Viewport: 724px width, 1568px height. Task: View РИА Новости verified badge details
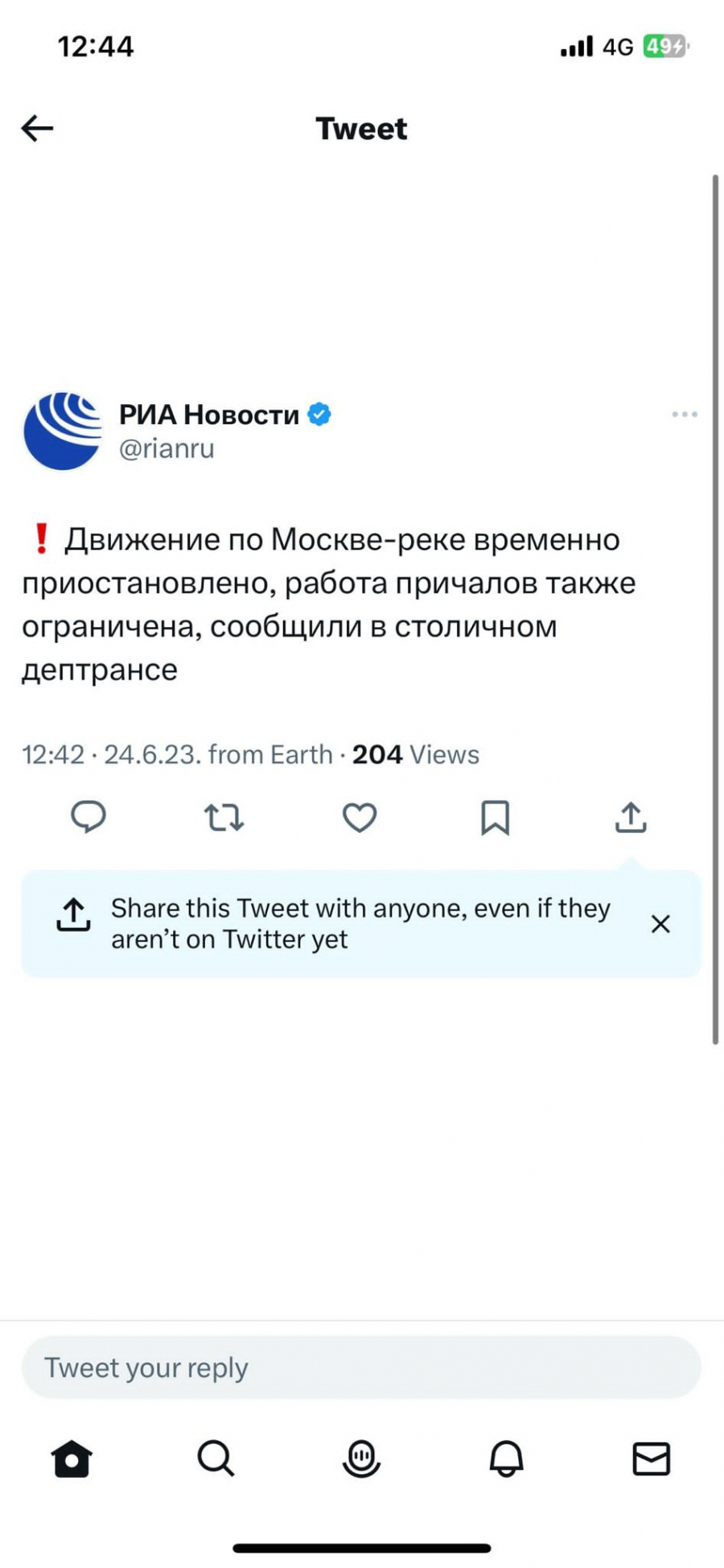point(320,413)
